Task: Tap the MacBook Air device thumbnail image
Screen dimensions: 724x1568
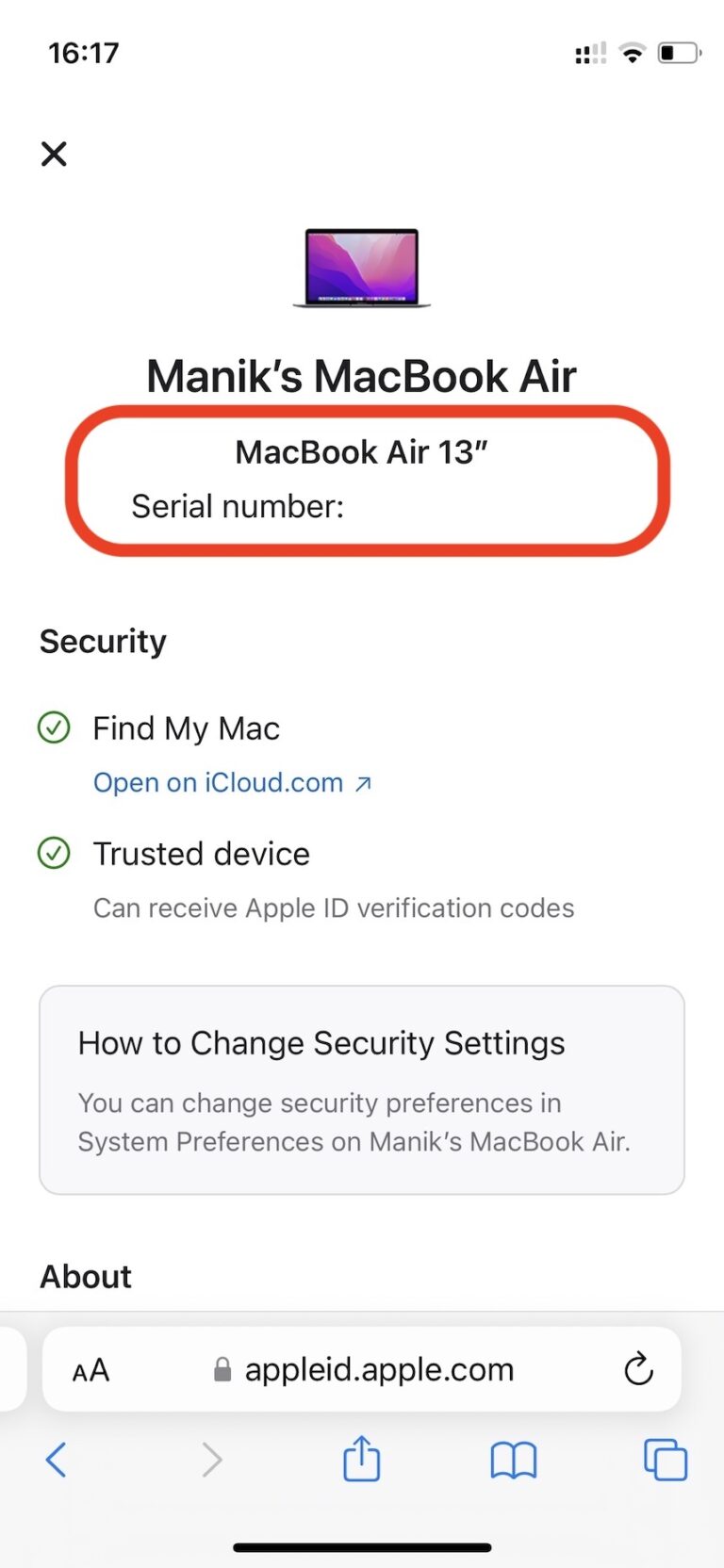Action: [361, 270]
